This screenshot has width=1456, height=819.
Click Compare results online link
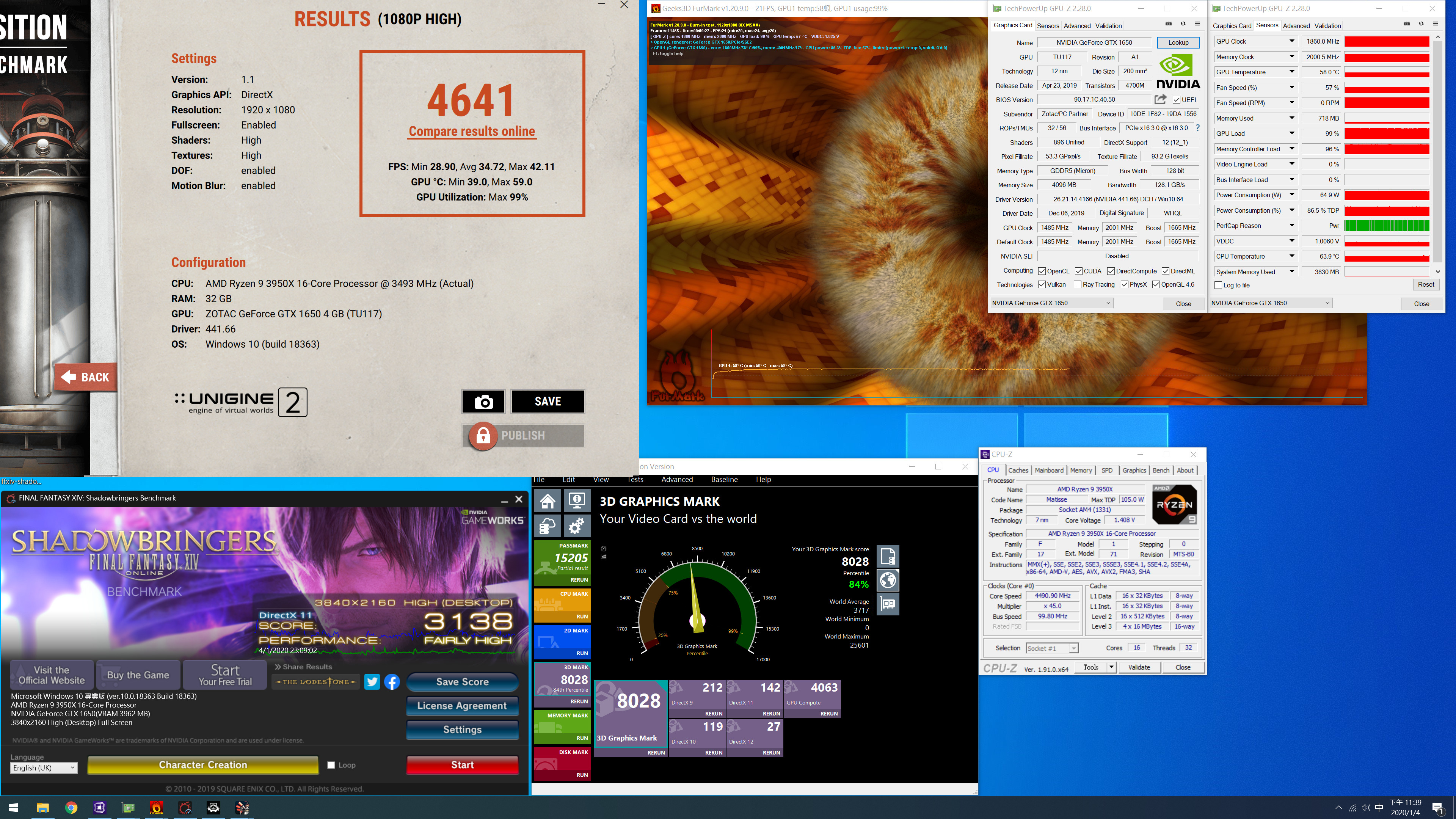(x=472, y=131)
